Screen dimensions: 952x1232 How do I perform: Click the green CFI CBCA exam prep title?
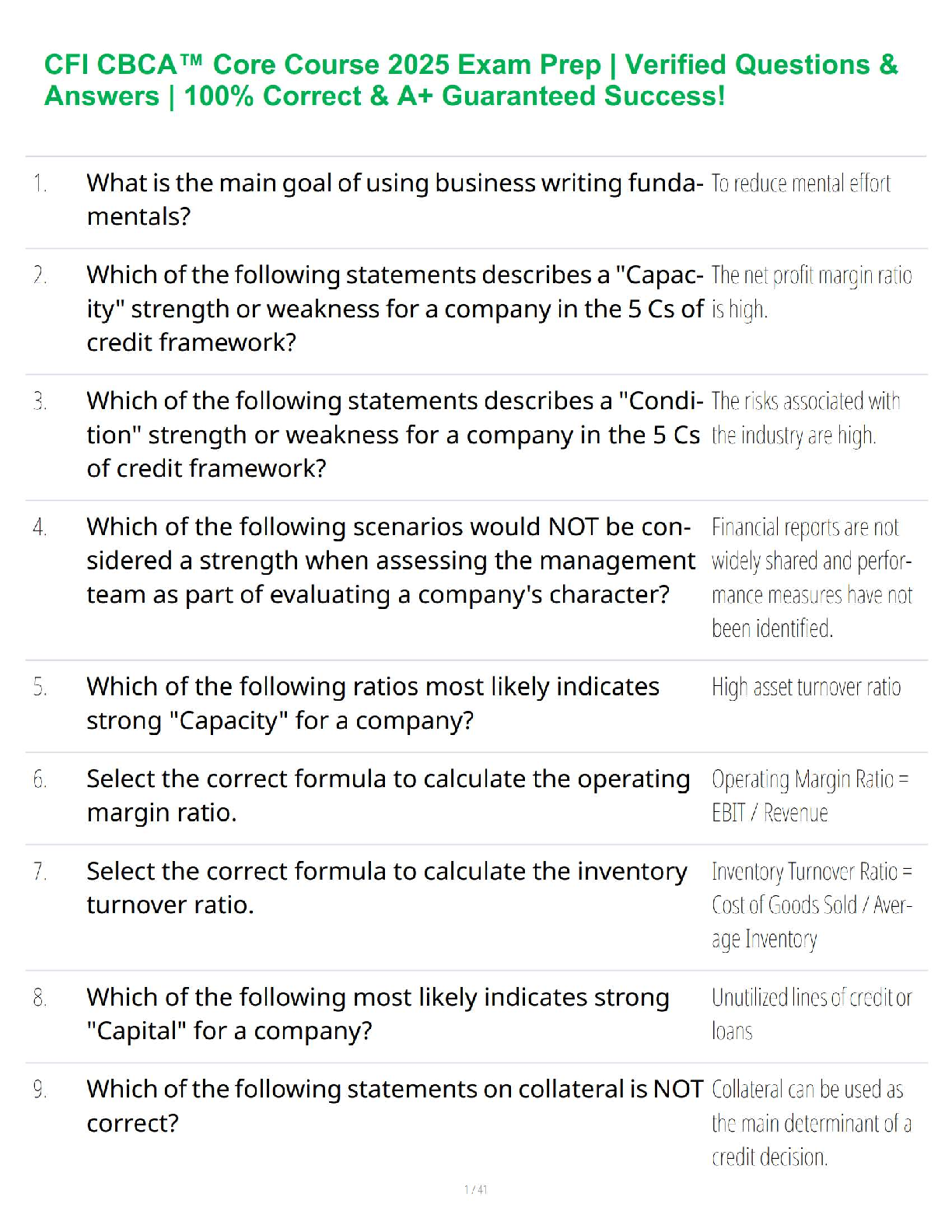coord(471,80)
